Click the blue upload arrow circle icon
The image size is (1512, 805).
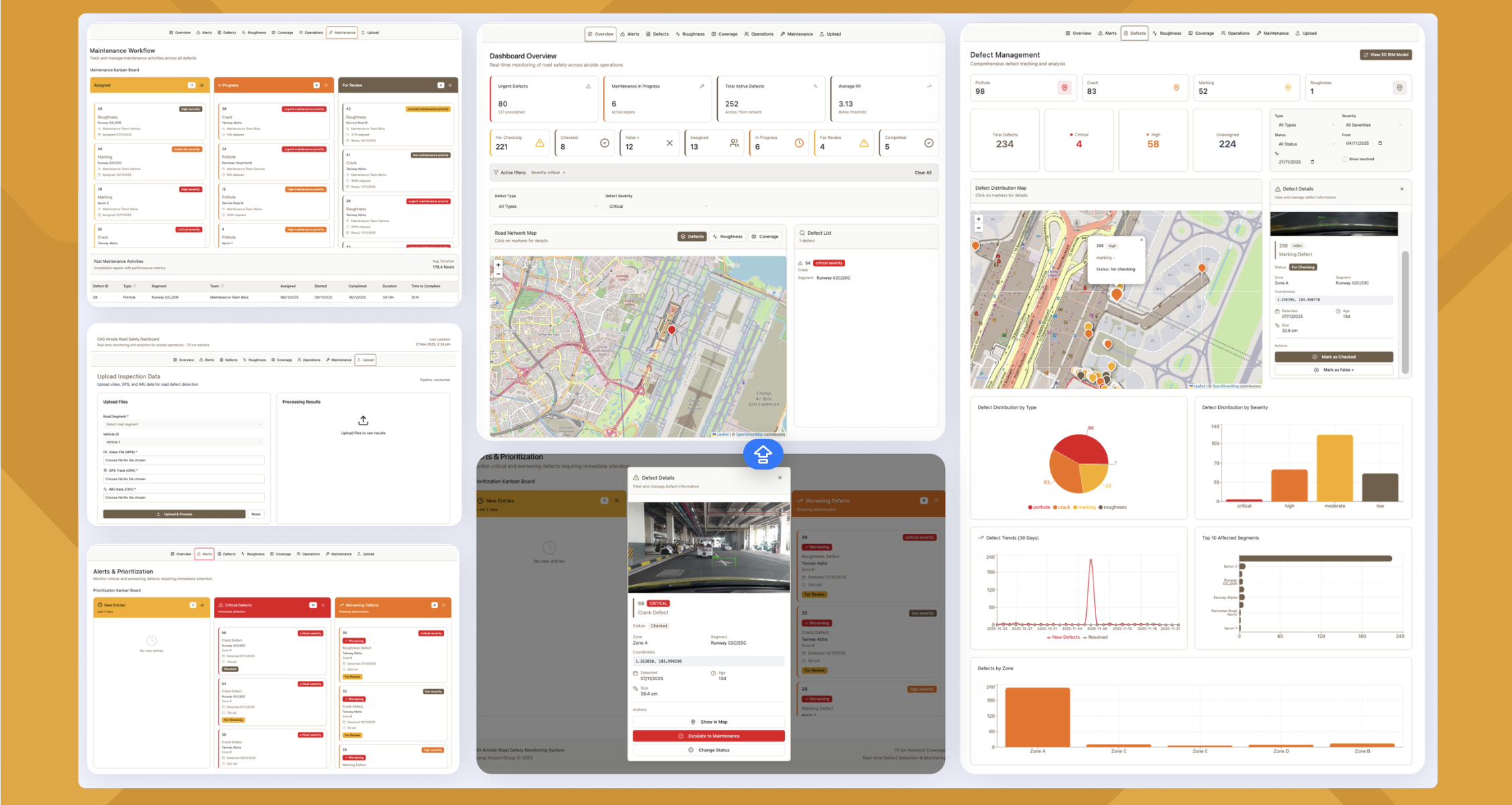point(763,454)
